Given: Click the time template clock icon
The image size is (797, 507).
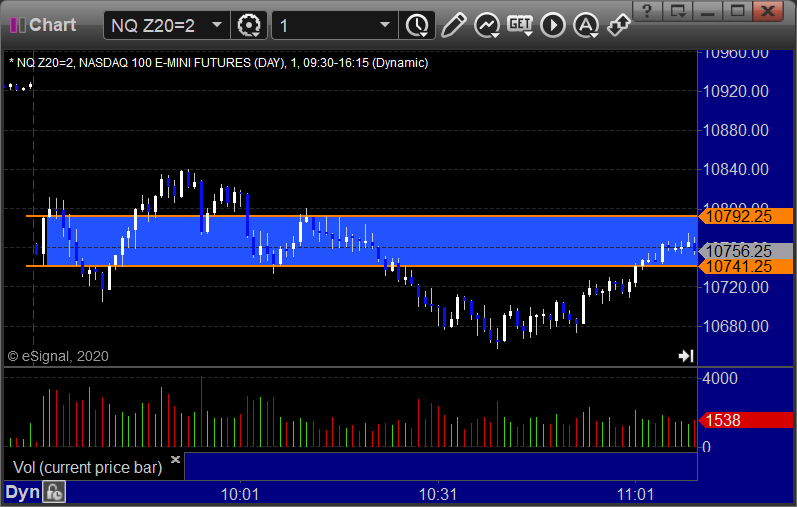Looking at the screenshot, I should pyautogui.click(x=417, y=25).
